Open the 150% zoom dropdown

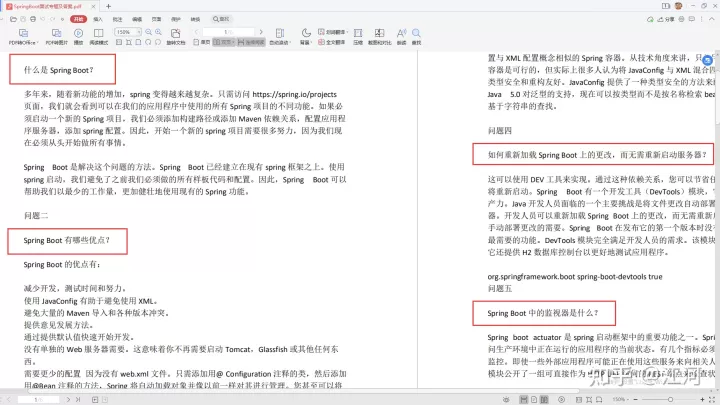coord(127,32)
